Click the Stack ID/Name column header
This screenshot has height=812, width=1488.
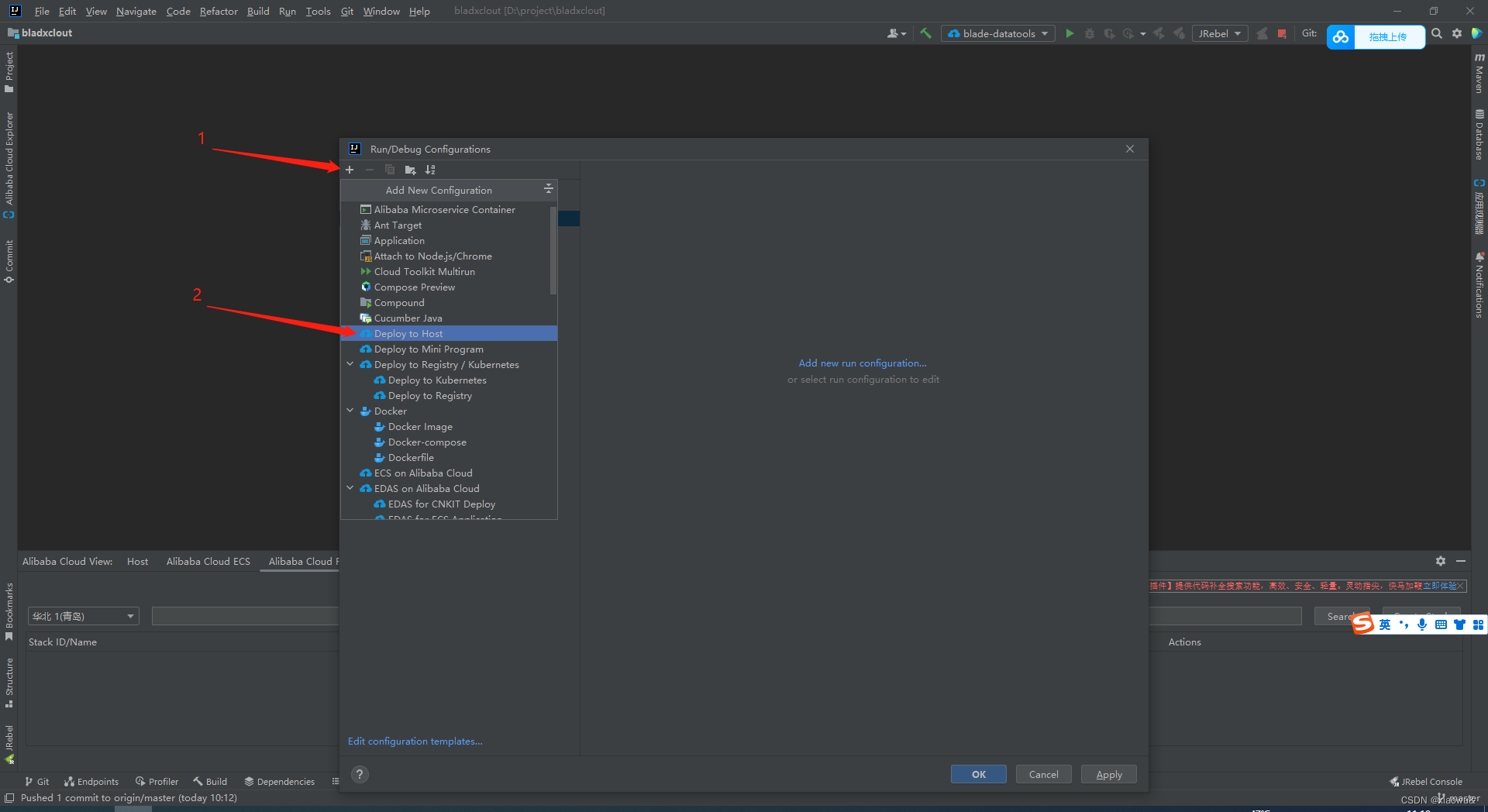(x=63, y=642)
